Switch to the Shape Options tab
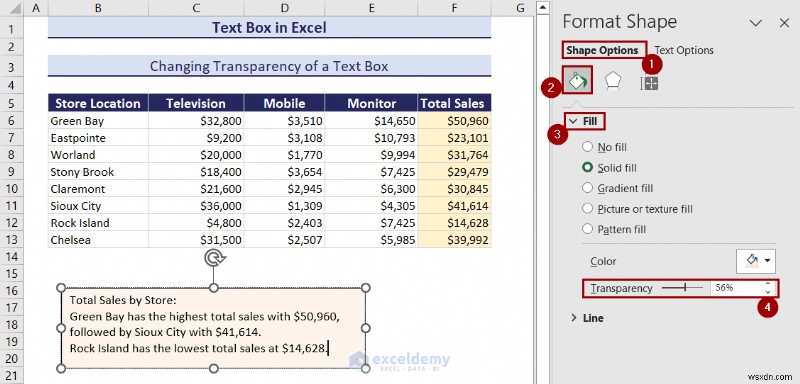This screenshot has height=384, width=800. [x=603, y=50]
